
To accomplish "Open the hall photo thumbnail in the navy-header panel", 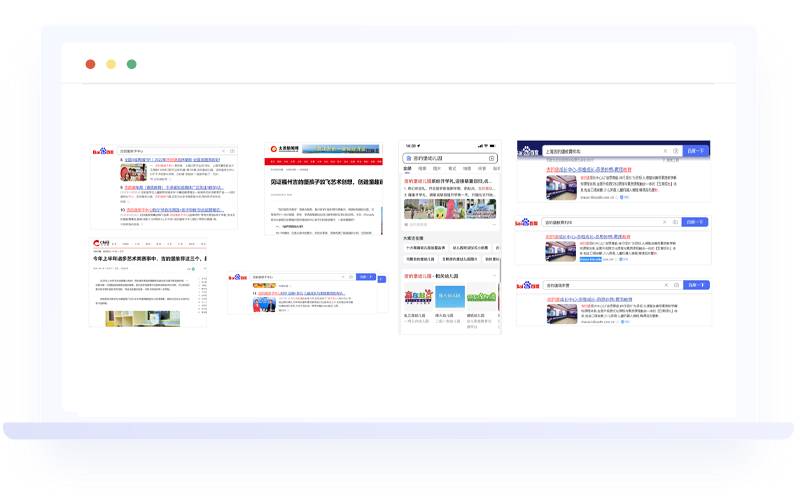I will tap(561, 188).
